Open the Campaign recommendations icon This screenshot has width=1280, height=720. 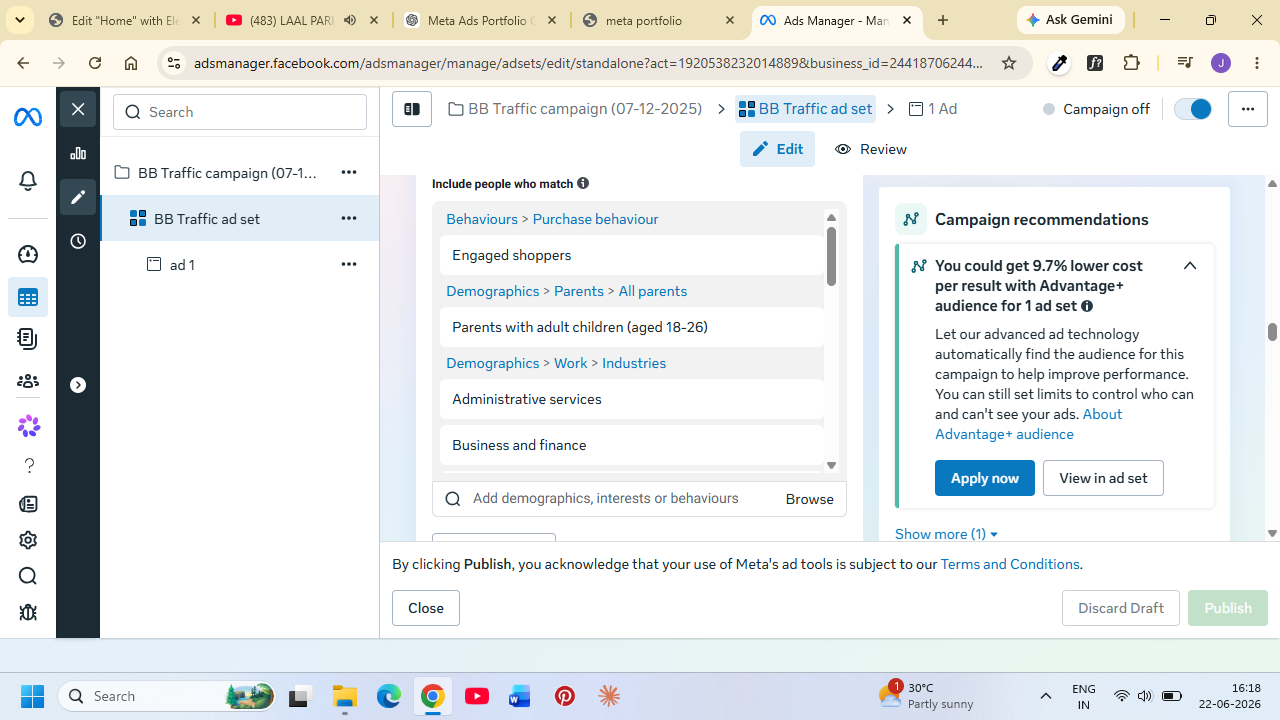(x=911, y=219)
